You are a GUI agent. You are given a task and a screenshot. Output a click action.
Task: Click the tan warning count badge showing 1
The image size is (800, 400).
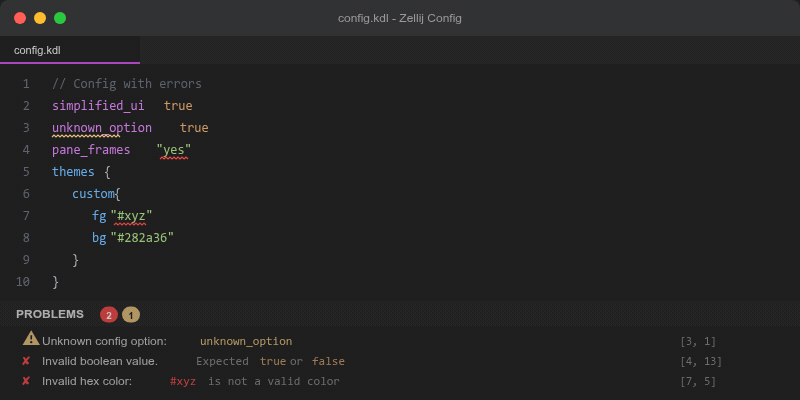(x=131, y=315)
